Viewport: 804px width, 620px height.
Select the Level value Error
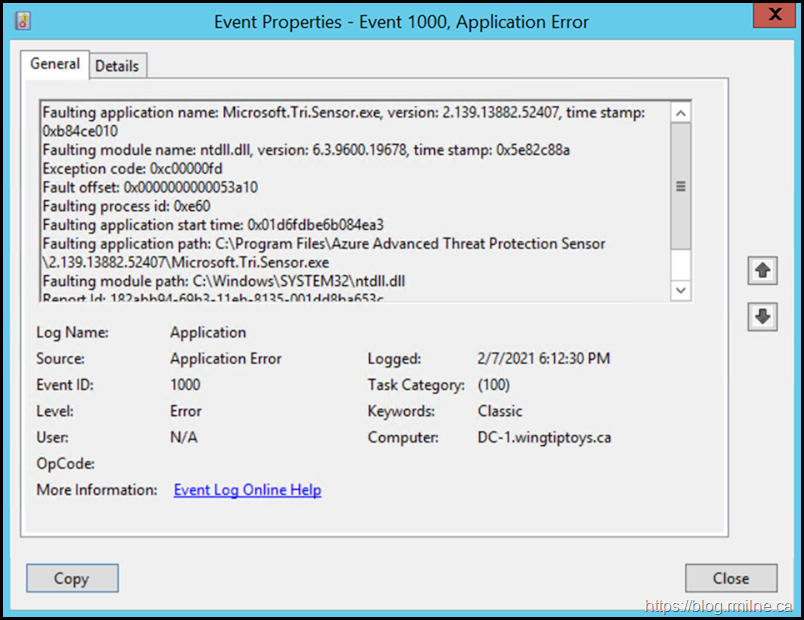coord(185,411)
